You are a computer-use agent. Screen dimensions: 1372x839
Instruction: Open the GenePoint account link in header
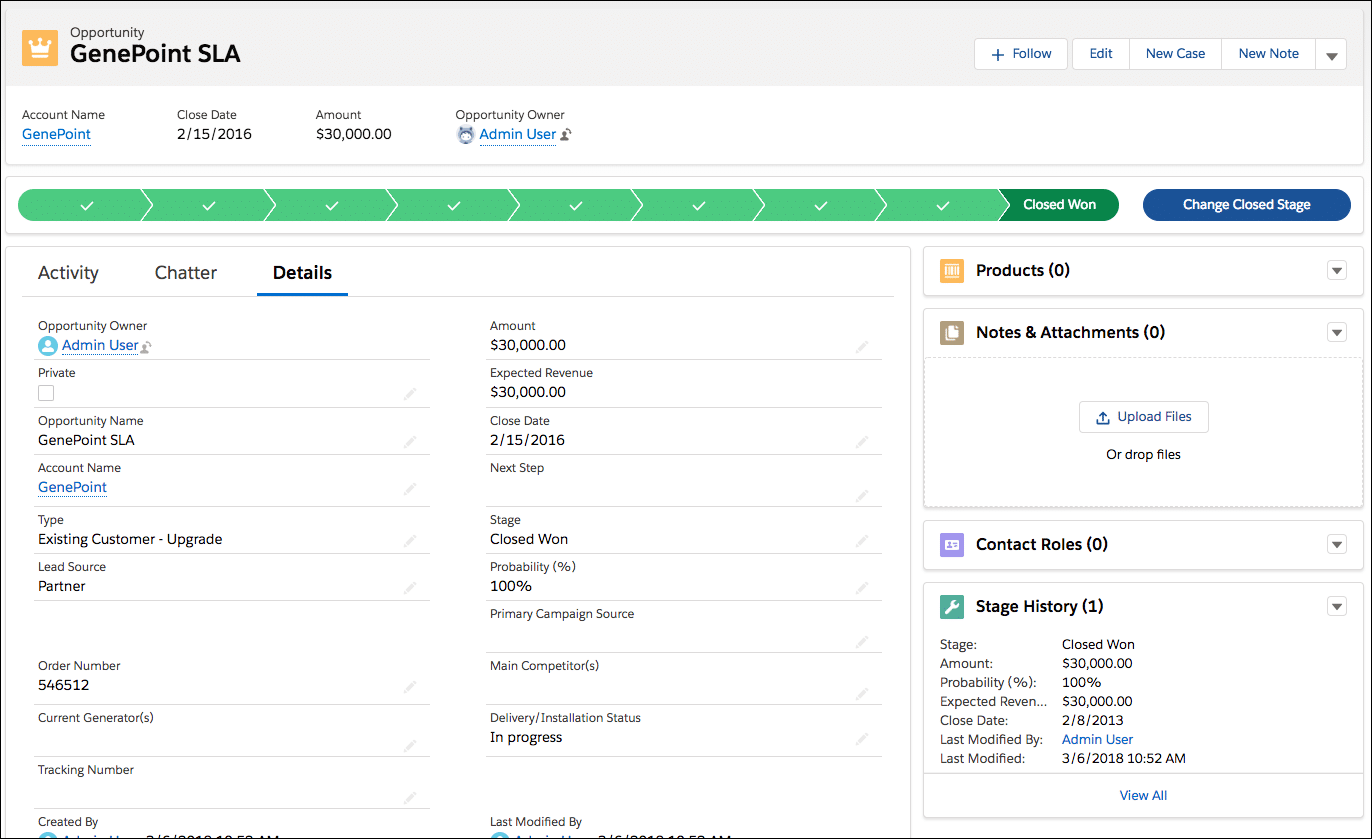[x=56, y=134]
